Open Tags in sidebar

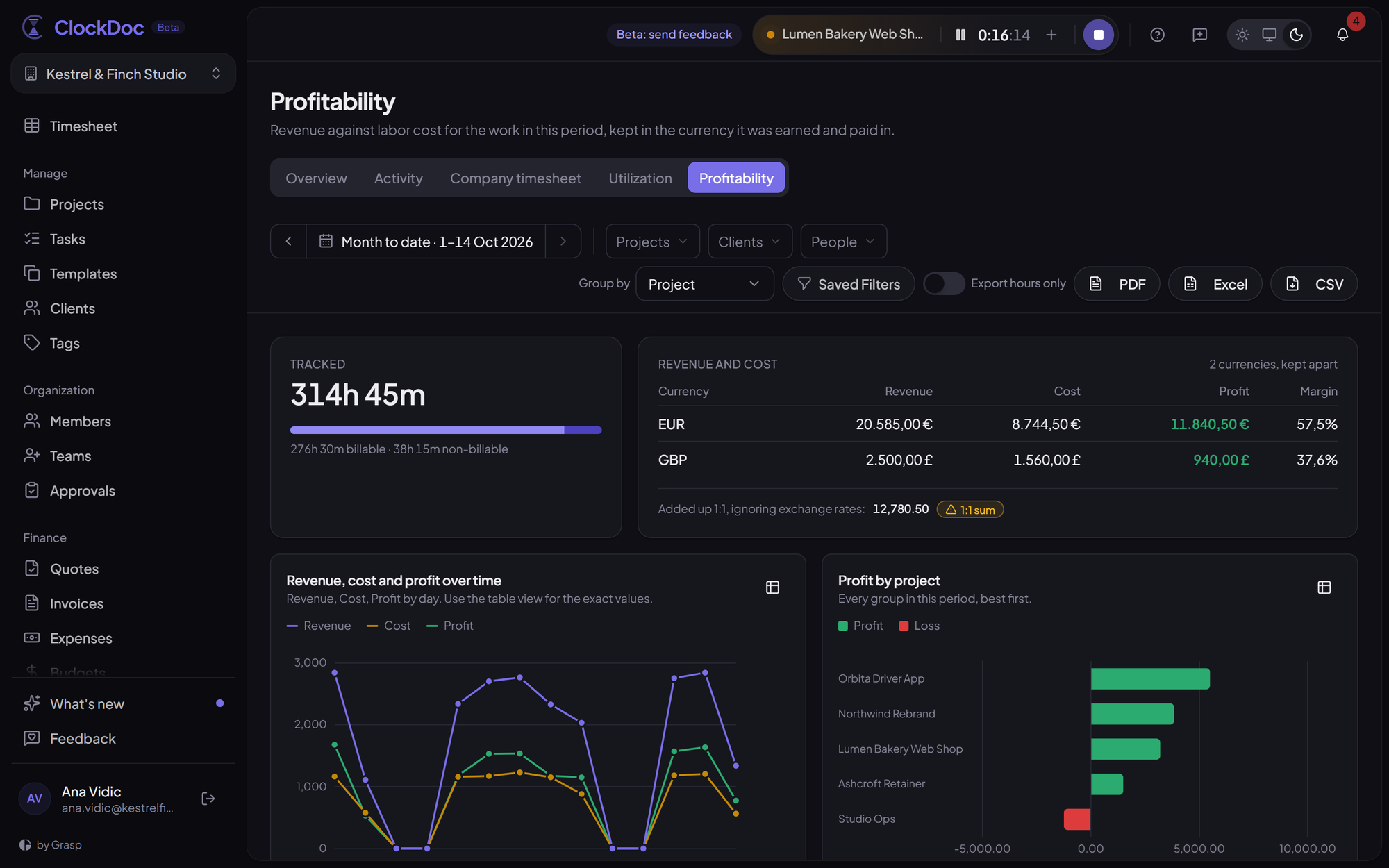124,343
